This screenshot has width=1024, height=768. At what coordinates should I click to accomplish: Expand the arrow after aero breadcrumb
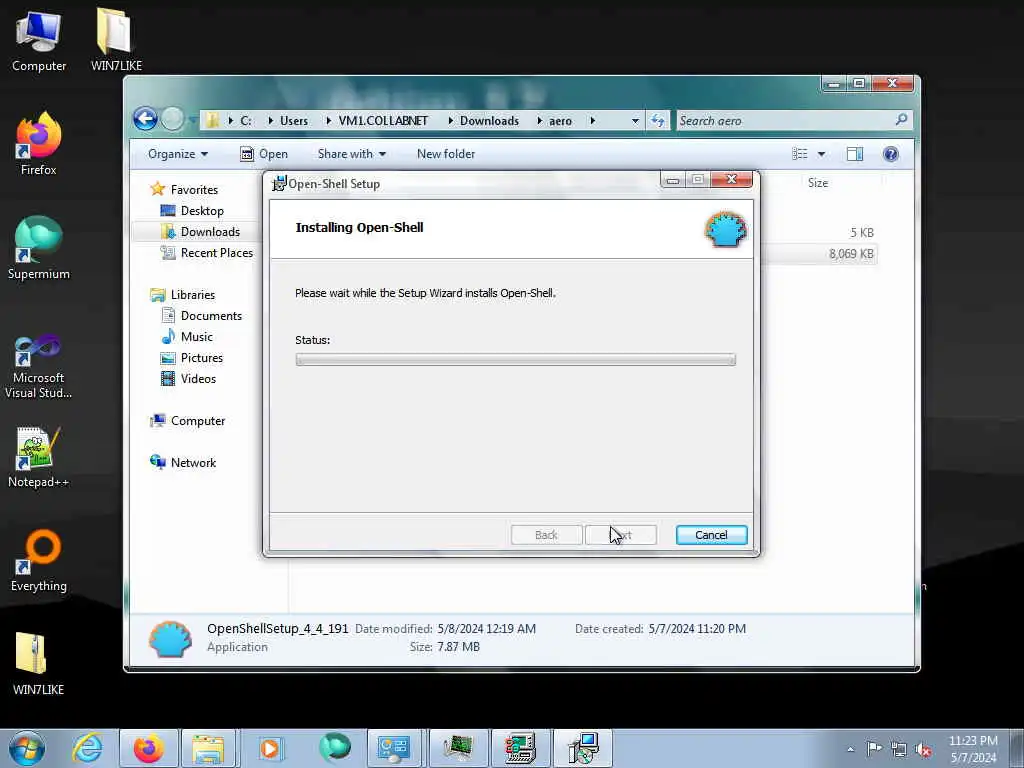pos(592,121)
